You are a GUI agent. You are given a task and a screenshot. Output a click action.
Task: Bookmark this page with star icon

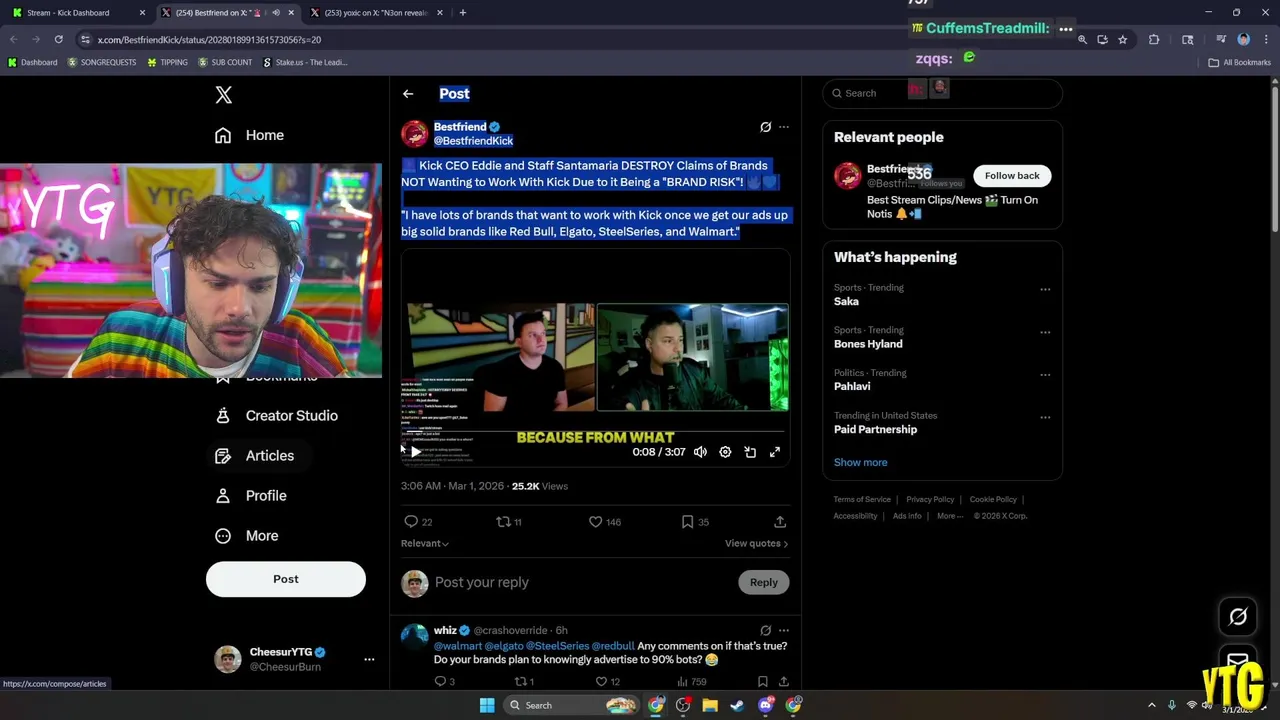click(1123, 40)
